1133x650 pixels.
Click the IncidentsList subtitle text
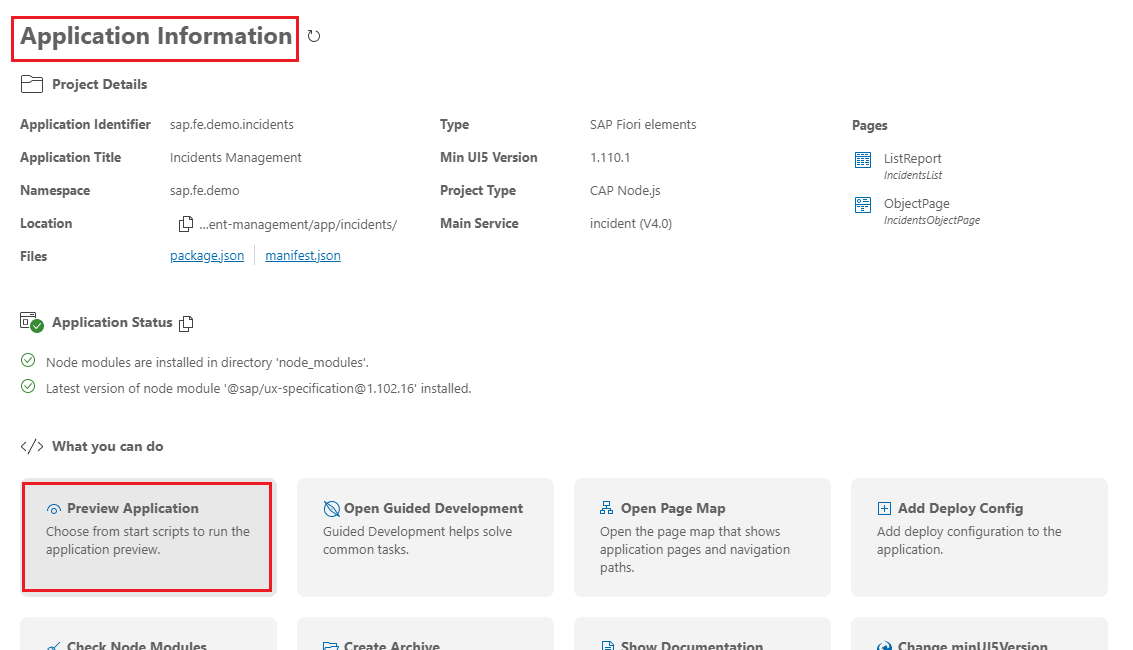tap(913, 176)
